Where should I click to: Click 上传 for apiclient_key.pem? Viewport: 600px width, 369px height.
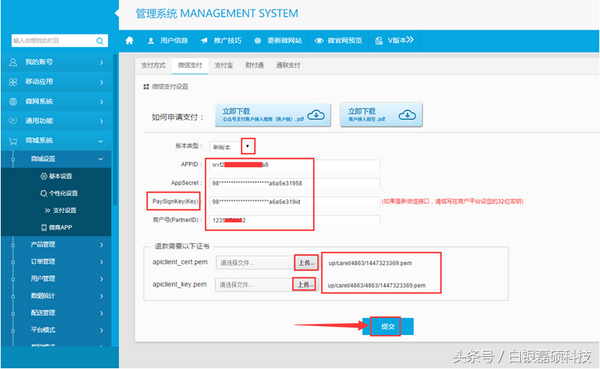(x=305, y=285)
